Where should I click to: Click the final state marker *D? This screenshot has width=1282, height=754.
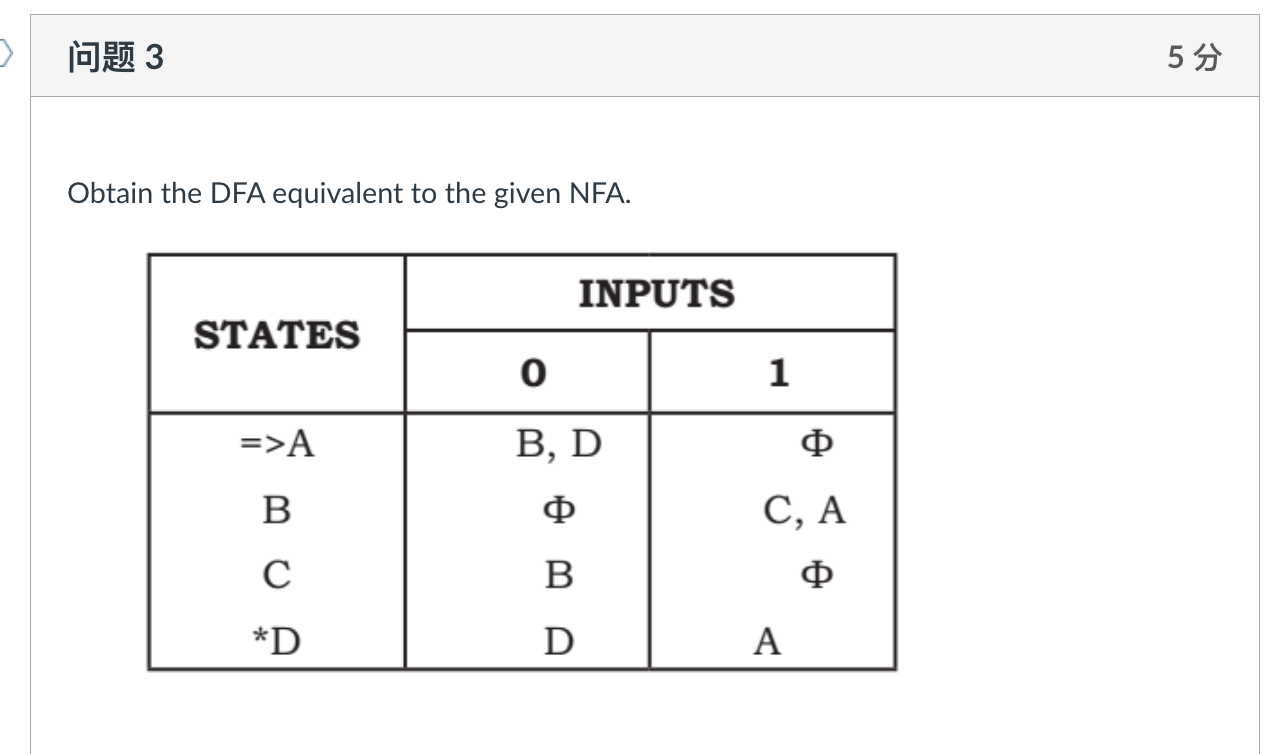click(x=275, y=639)
